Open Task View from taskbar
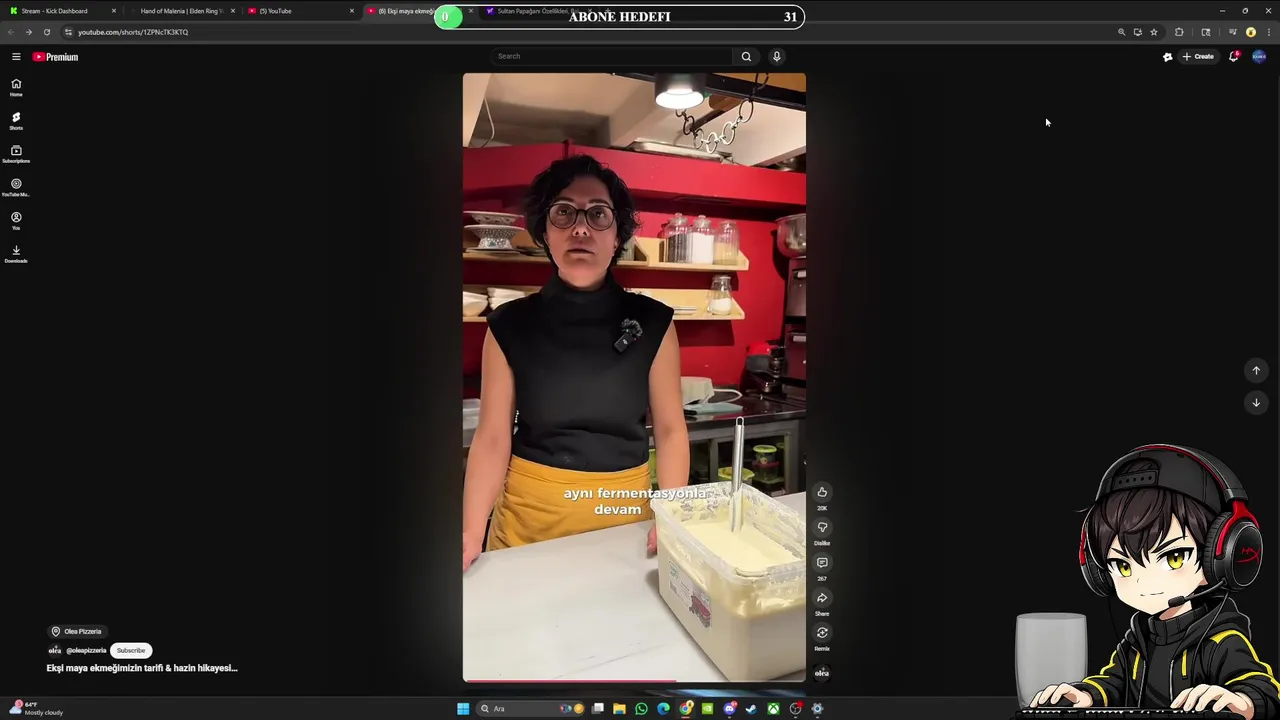Screen dimensions: 1280x720 [597, 709]
